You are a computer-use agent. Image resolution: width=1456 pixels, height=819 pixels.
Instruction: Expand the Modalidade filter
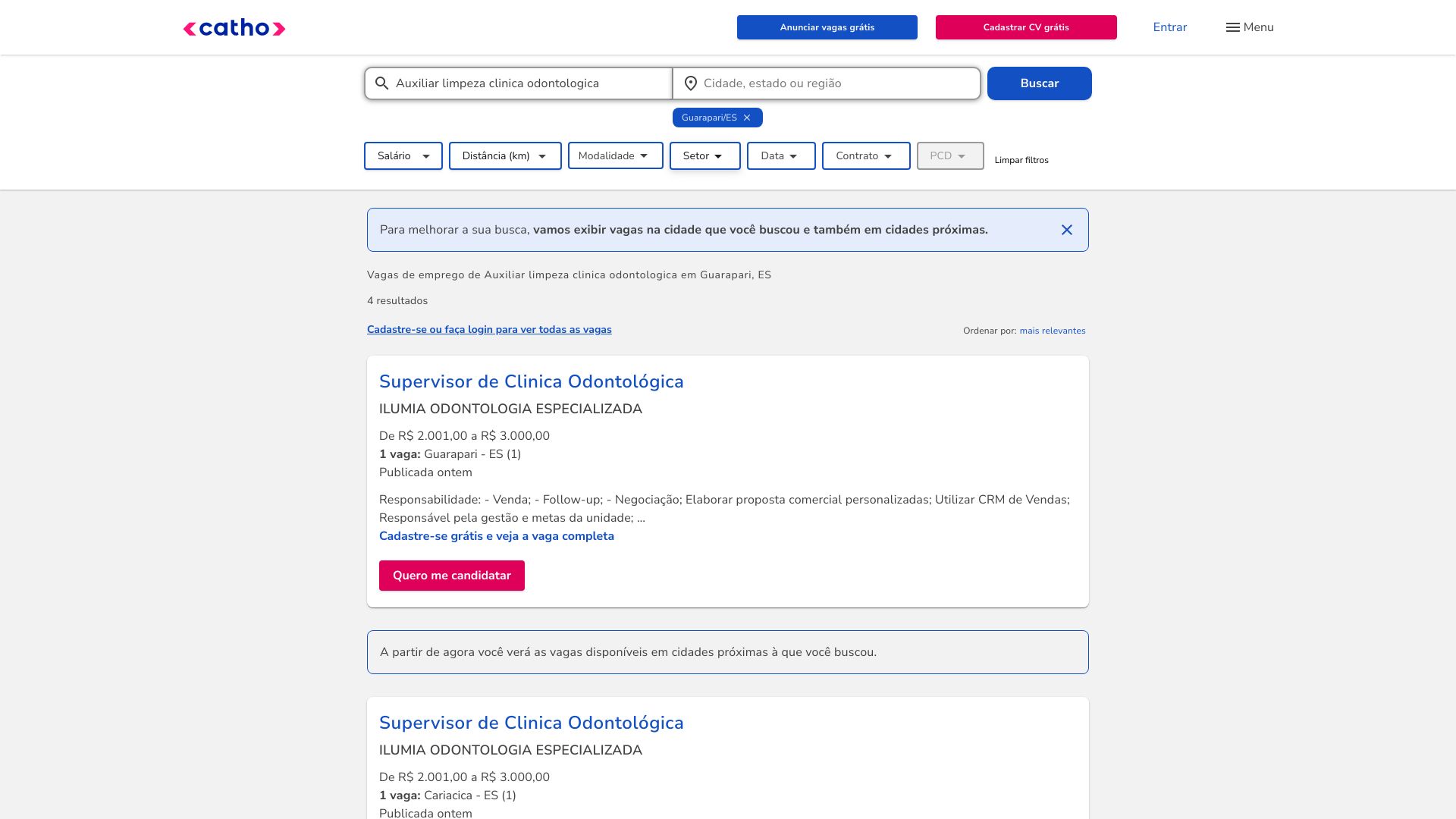click(616, 156)
